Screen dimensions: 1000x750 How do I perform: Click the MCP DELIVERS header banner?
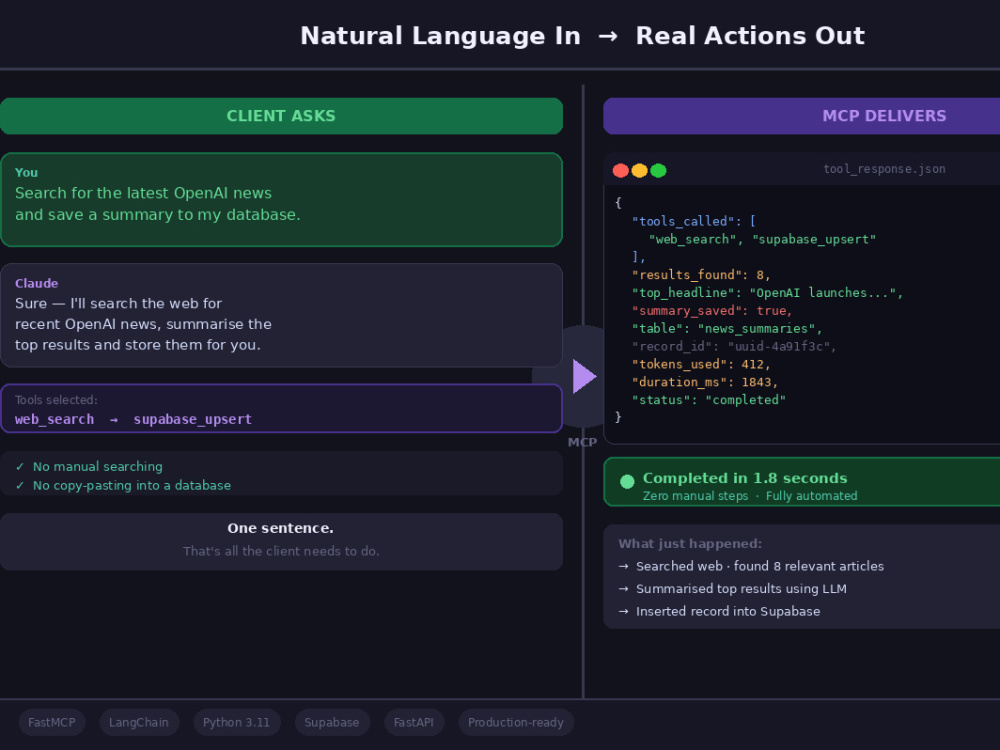(x=802, y=116)
